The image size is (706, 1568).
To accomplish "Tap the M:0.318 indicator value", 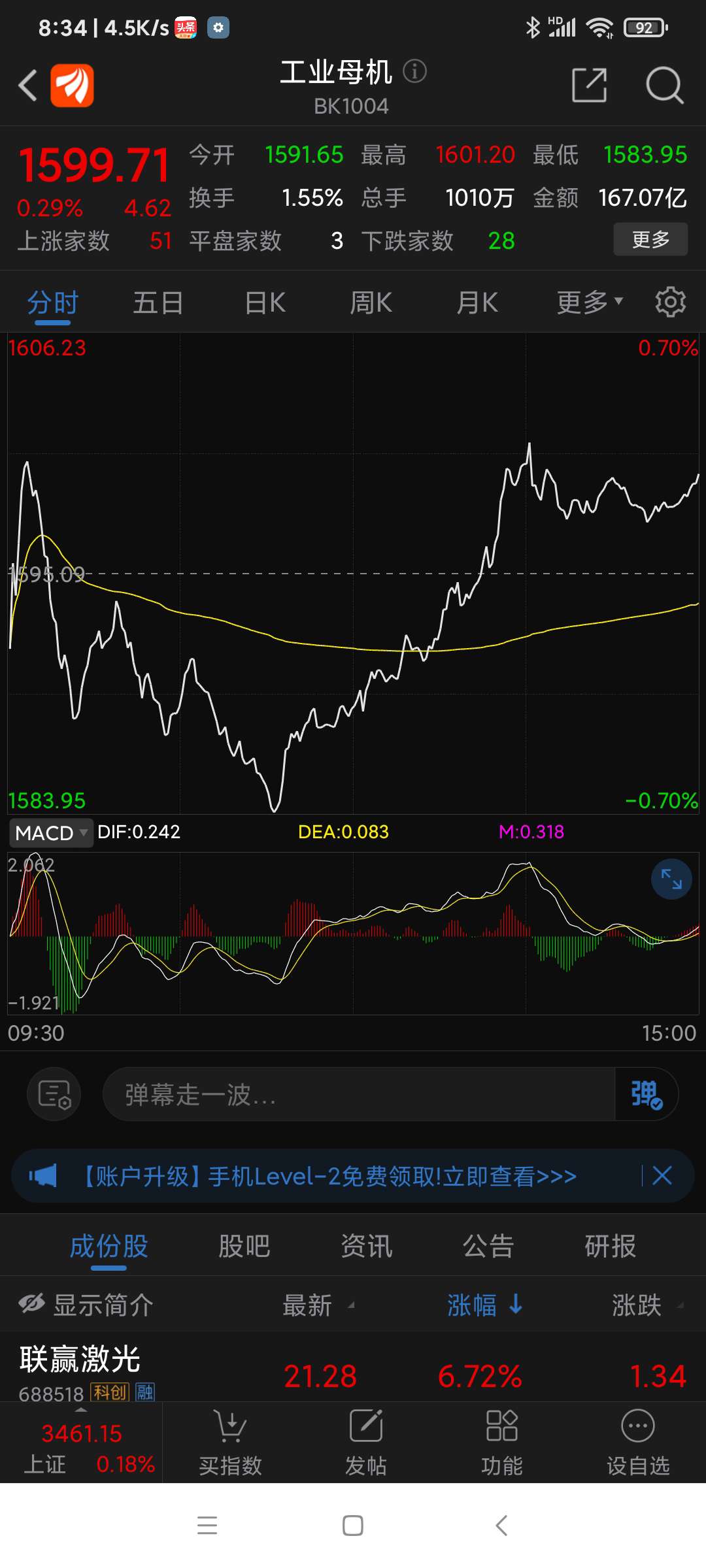I will [531, 832].
